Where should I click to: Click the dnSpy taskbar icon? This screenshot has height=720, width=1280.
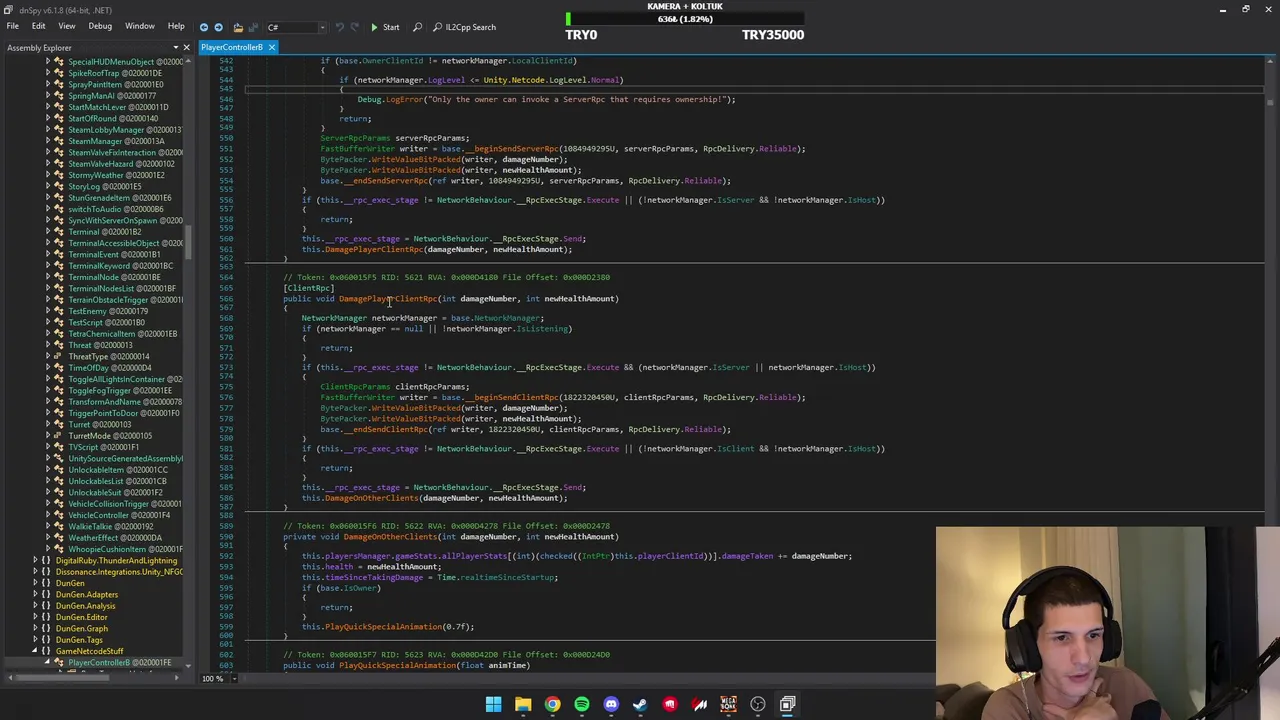click(787, 704)
